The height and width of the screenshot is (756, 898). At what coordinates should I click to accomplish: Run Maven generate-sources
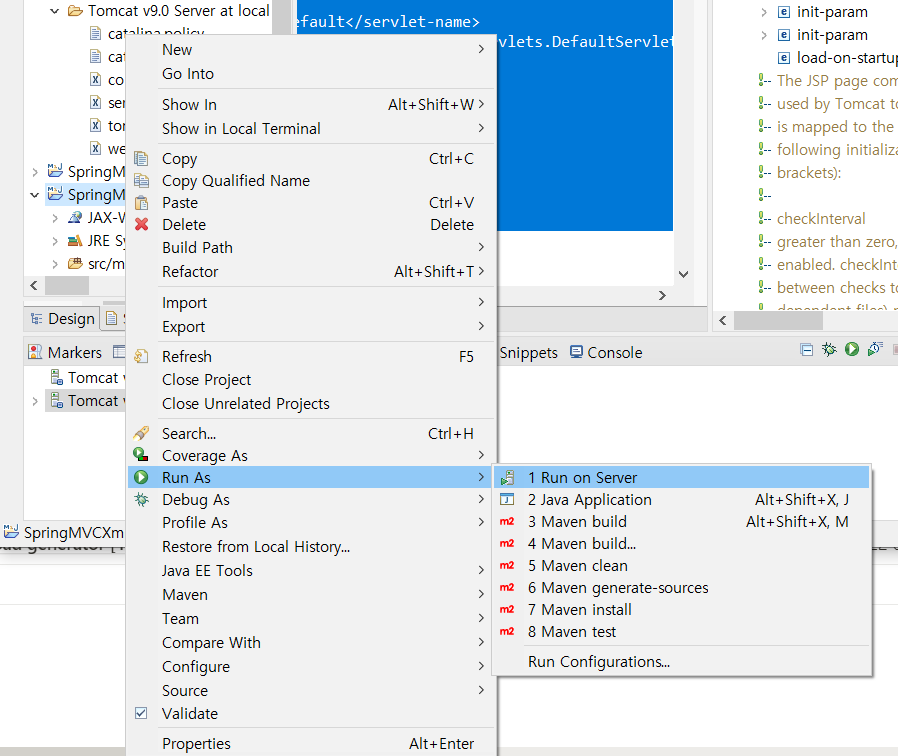point(681,588)
